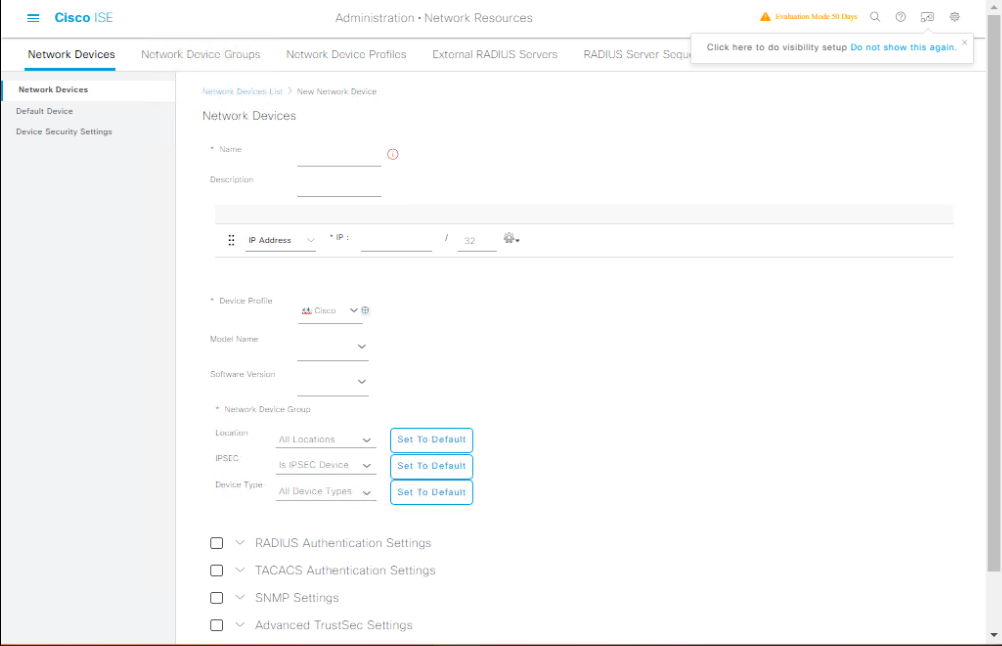Switch to the Network Device Profiles tab
This screenshot has width=1002, height=646.
coord(346,55)
